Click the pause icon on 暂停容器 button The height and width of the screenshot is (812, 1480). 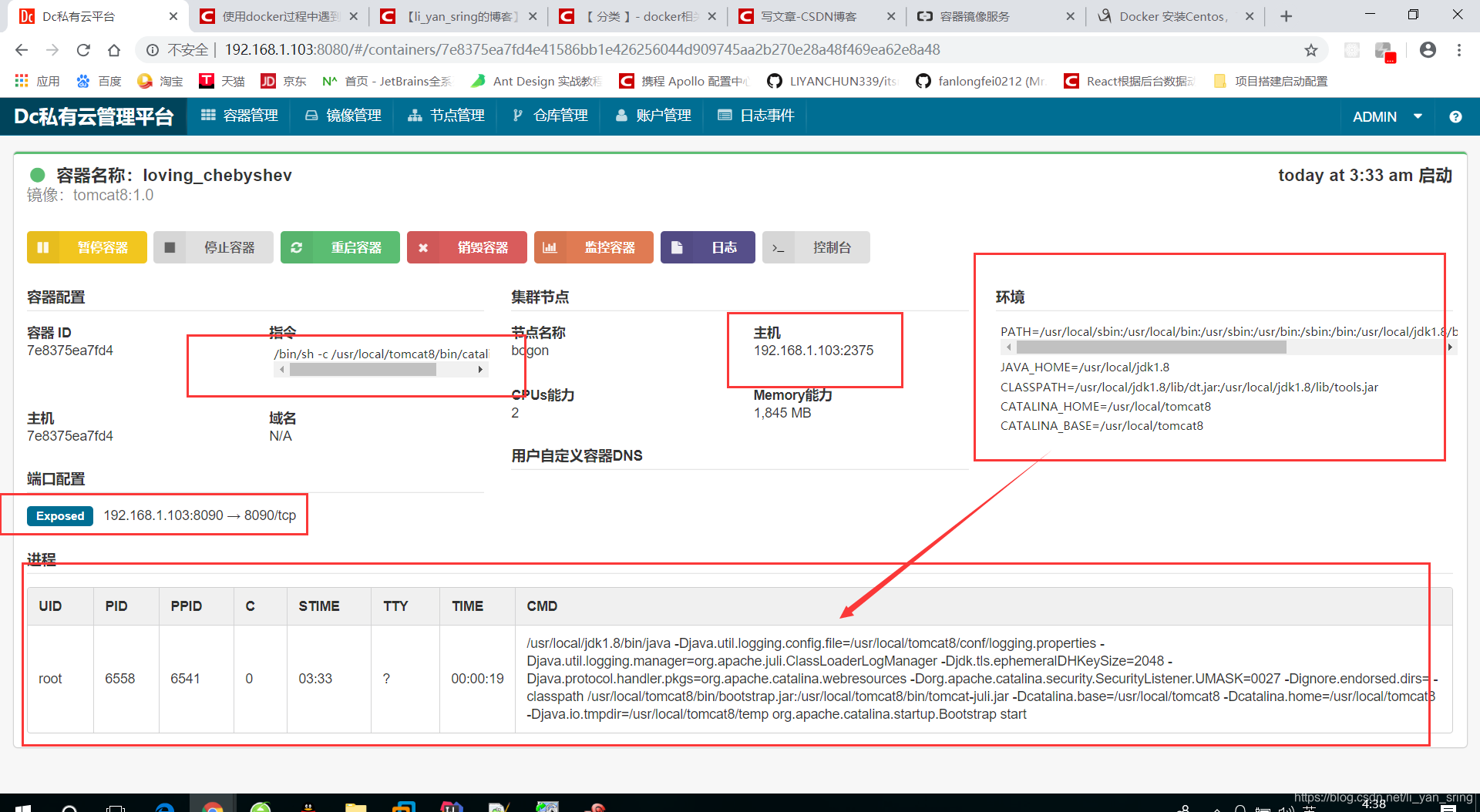pos(43,247)
